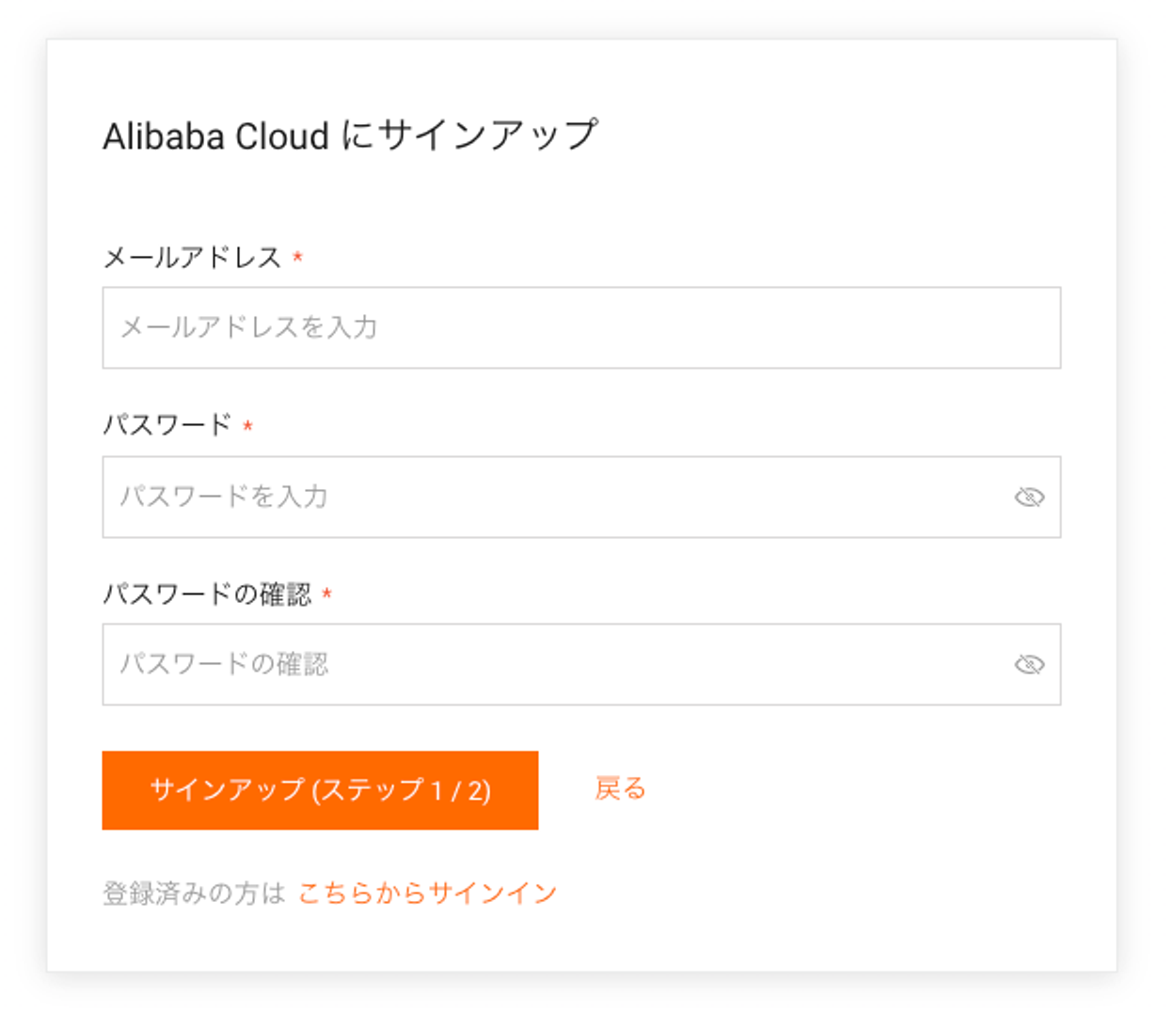Click the メールアドレスを入力 placeholder text

coord(249,327)
